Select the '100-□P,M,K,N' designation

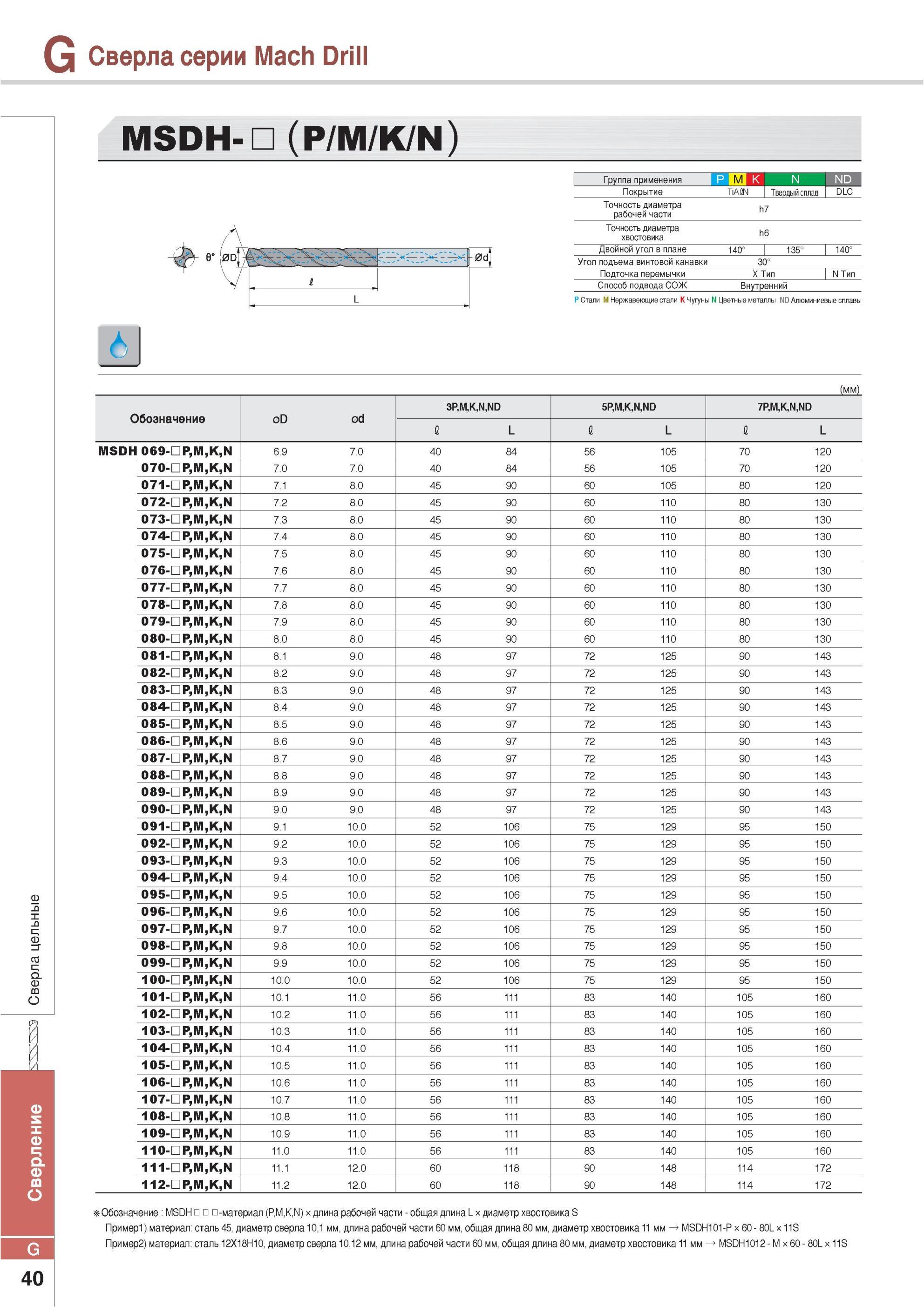(187, 980)
